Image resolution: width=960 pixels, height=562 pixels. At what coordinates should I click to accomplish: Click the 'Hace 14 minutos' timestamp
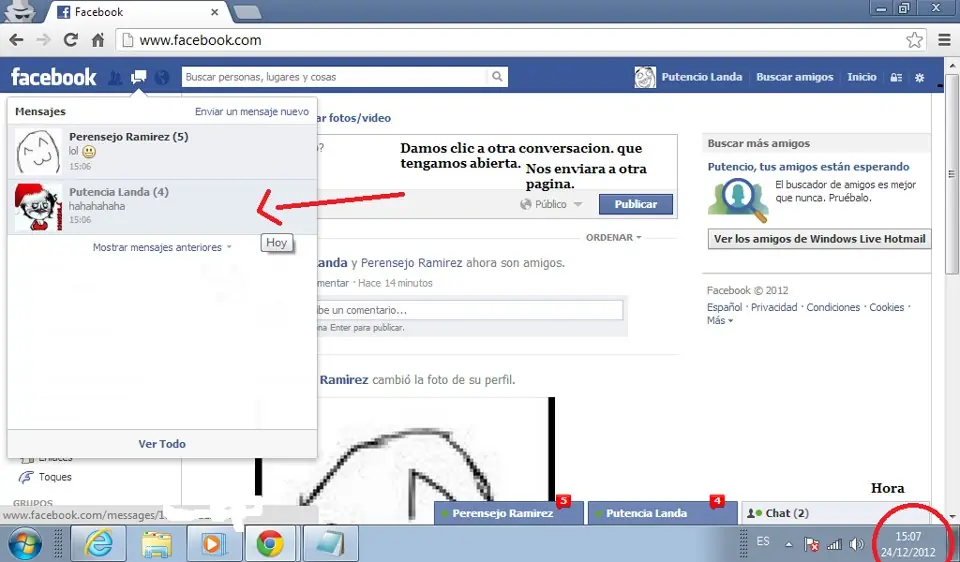(x=395, y=283)
